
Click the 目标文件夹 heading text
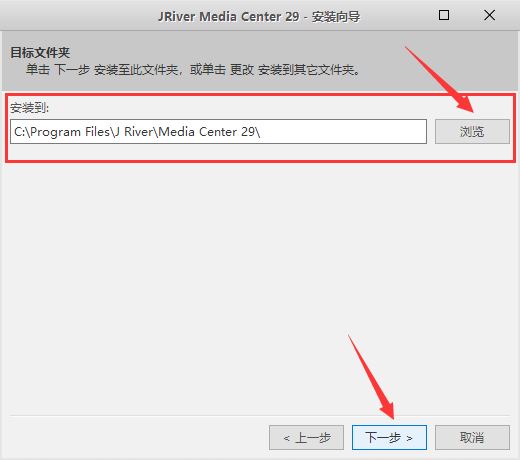pyautogui.click(x=40, y=53)
